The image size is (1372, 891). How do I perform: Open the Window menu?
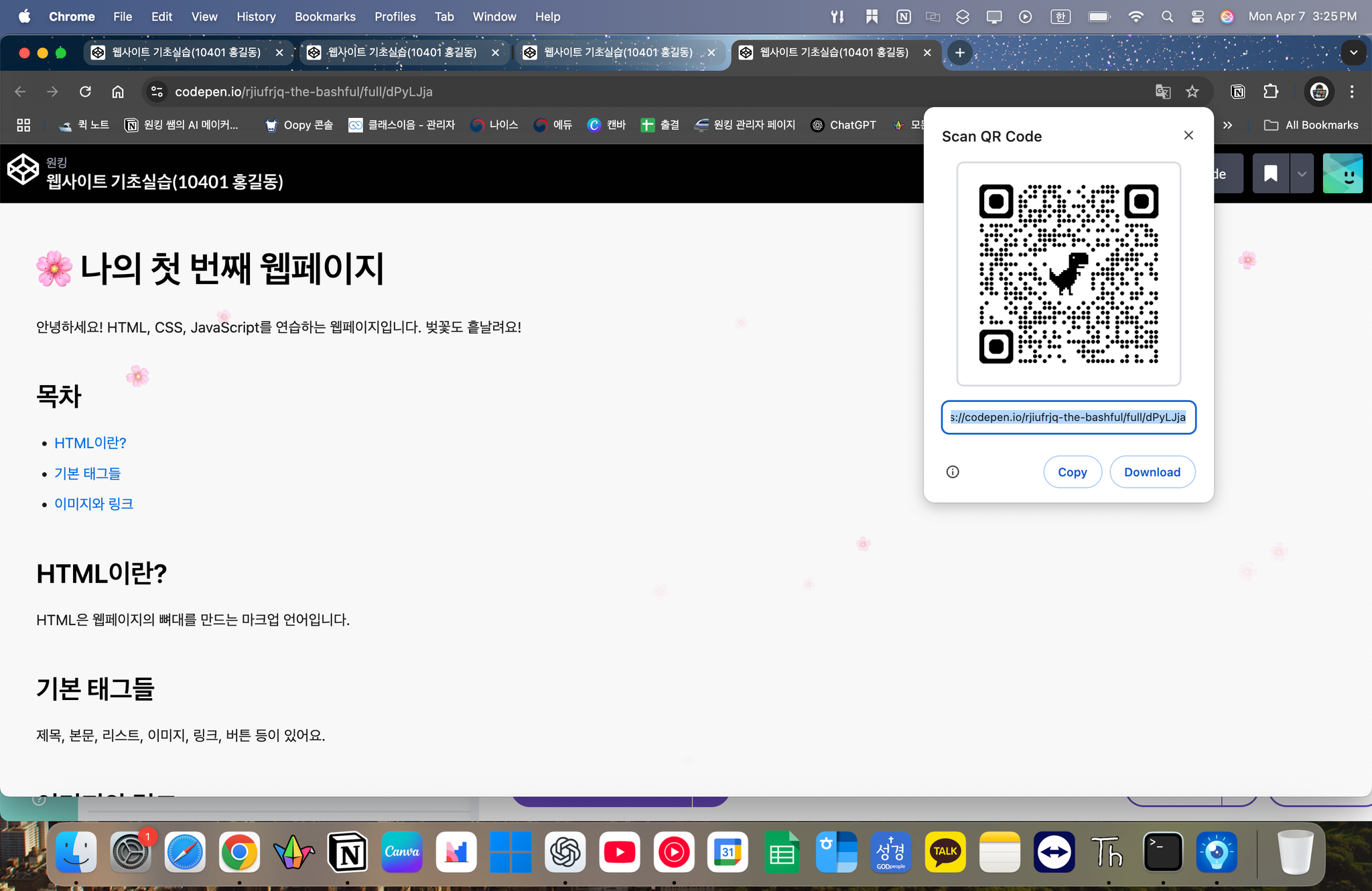[494, 17]
